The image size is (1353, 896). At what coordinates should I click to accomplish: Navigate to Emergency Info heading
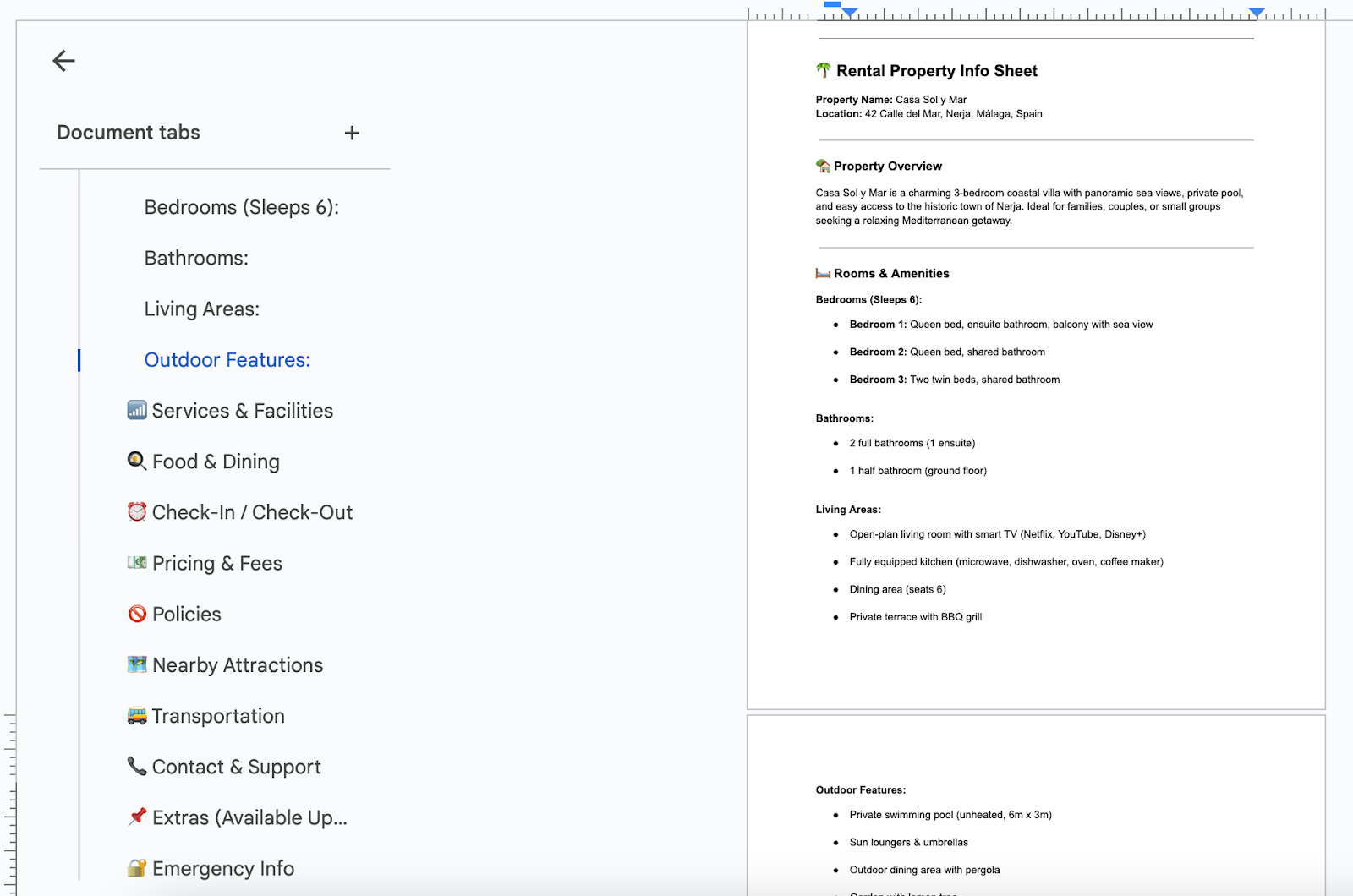(x=211, y=868)
